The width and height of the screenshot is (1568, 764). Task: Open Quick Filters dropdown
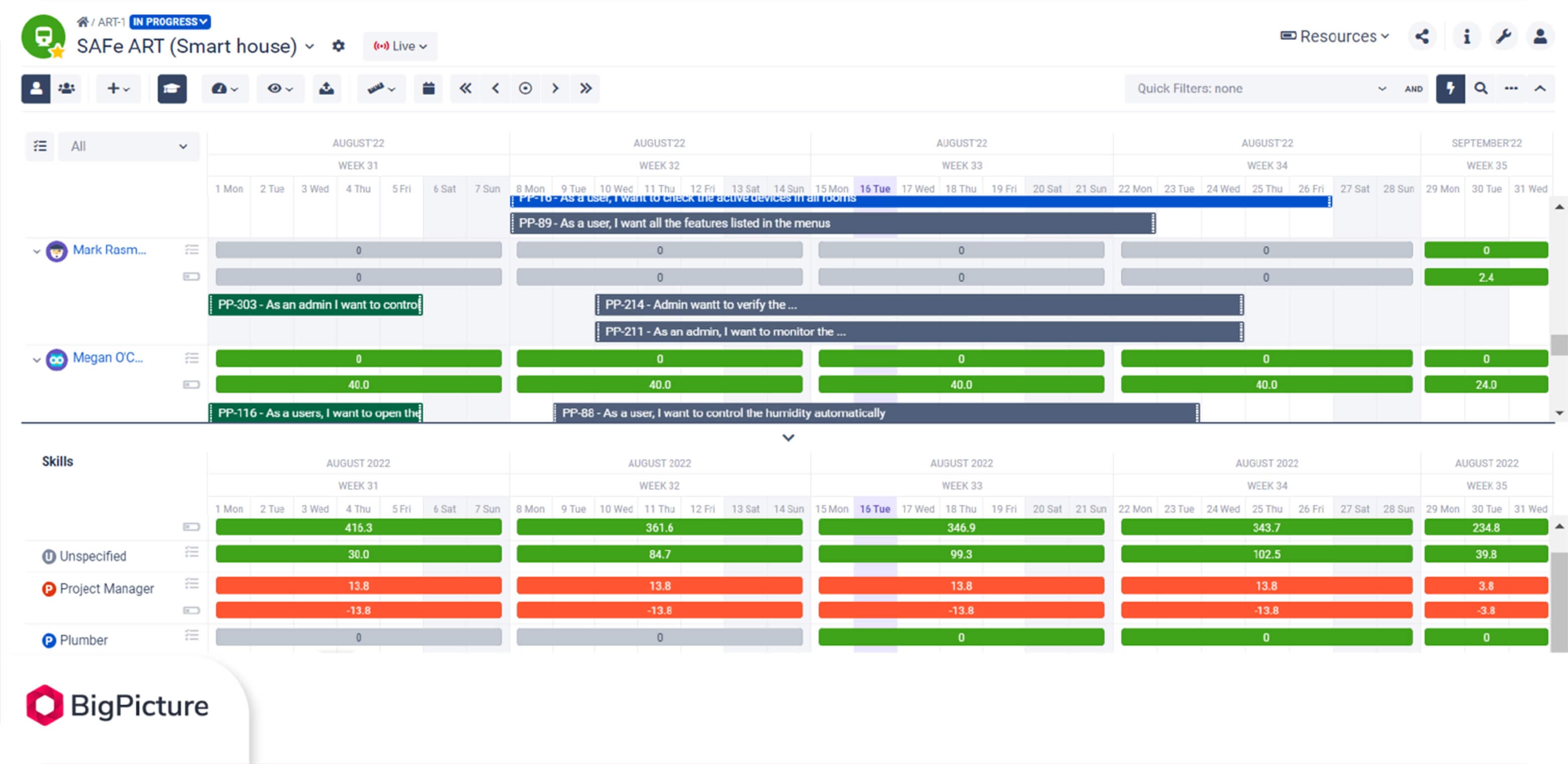click(x=1261, y=89)
